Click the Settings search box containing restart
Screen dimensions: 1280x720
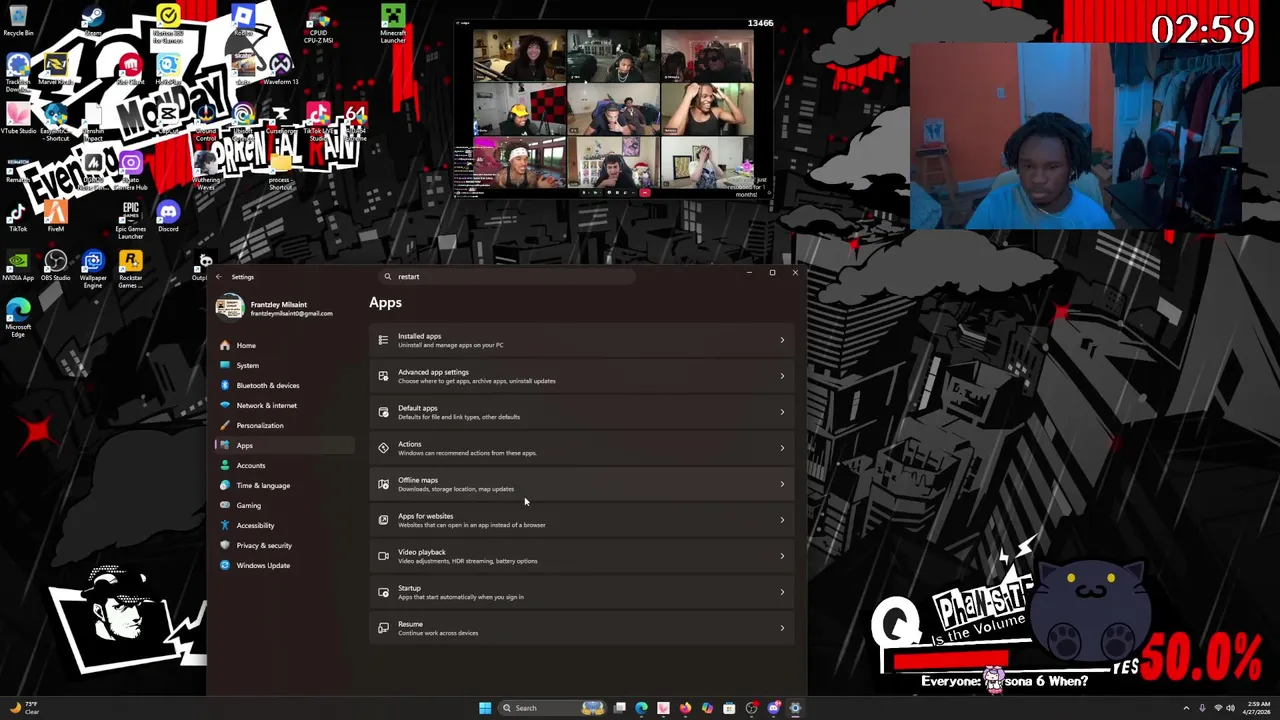coord(508,277)
